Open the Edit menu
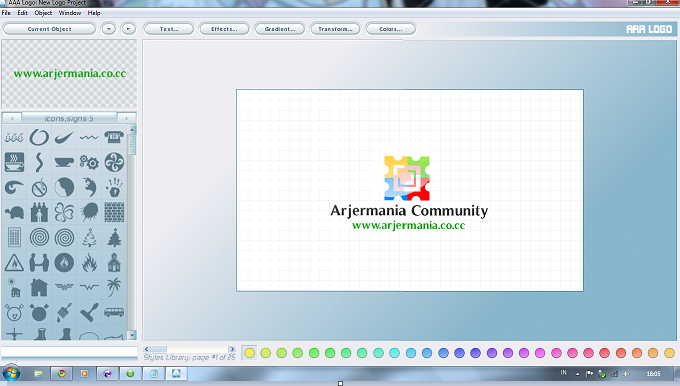 [x=23, y=13]
